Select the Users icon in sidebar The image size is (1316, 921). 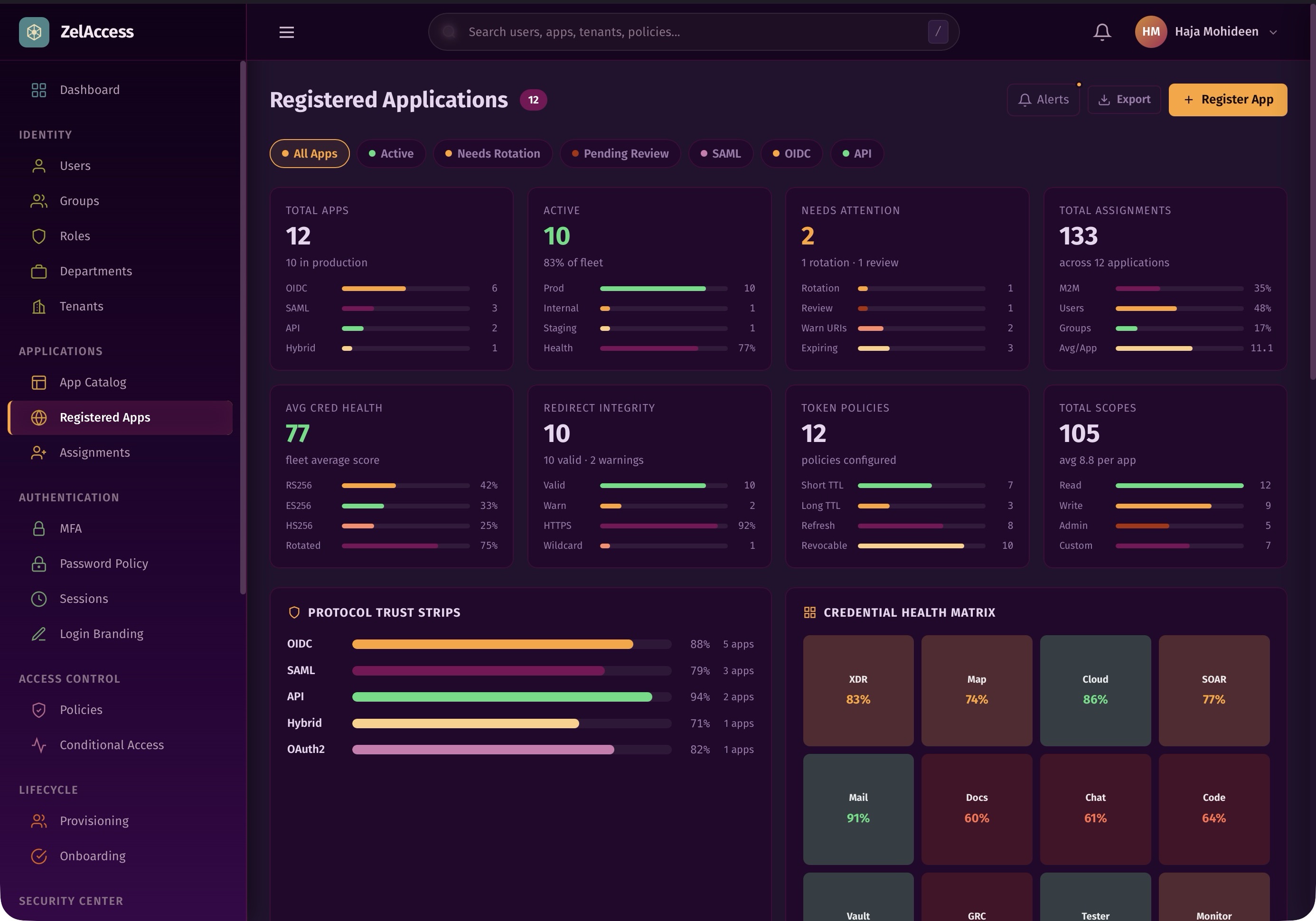pos(38,166)
